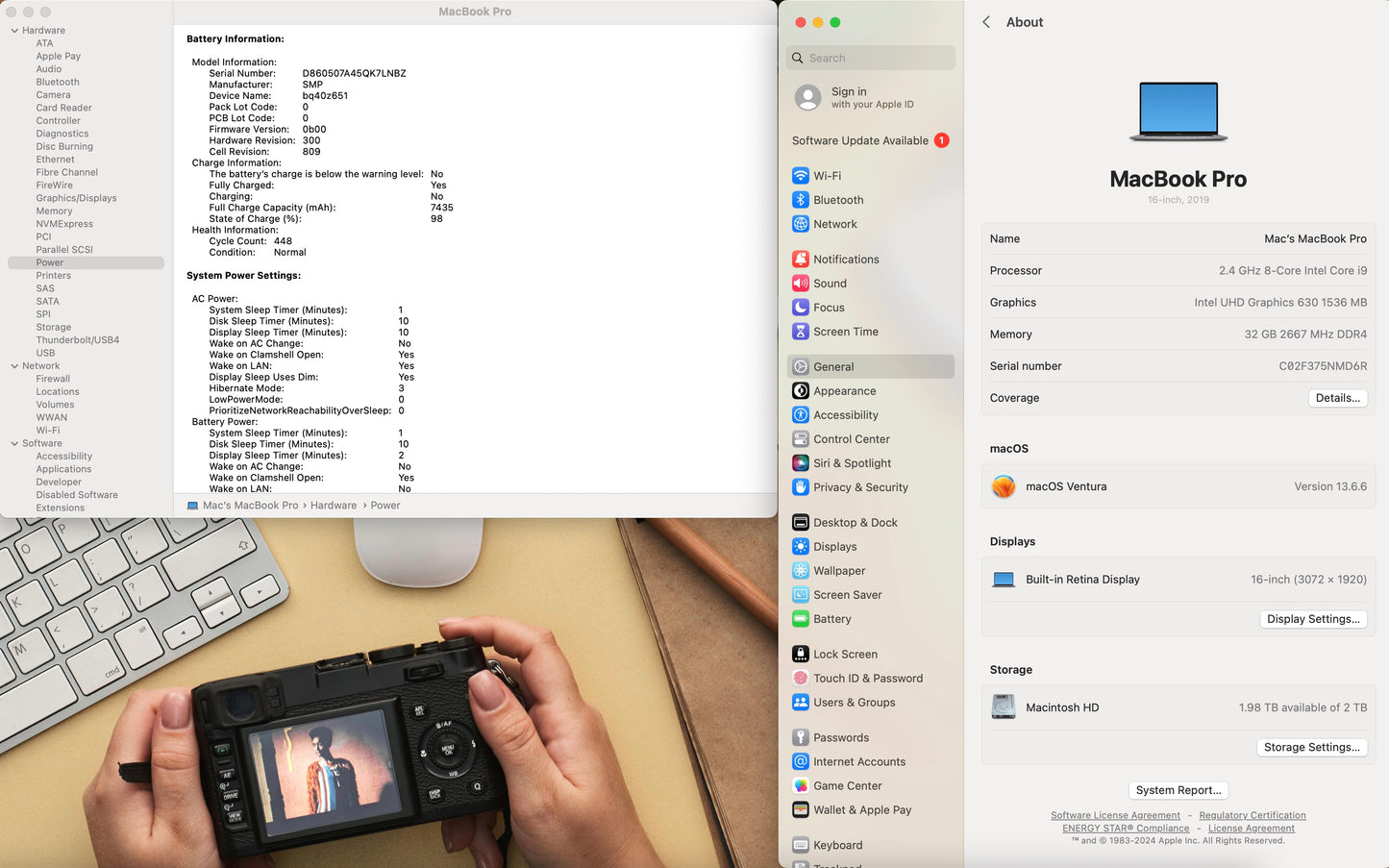Open the Focus moon icon
The width and height of the screenshot is (1389, 868).
pos(800,308)
